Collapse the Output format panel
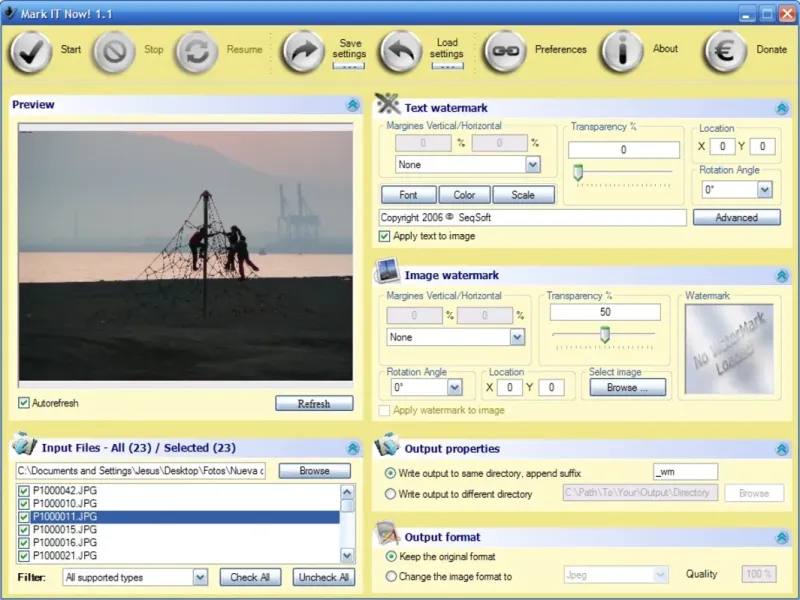 point(782,538)
